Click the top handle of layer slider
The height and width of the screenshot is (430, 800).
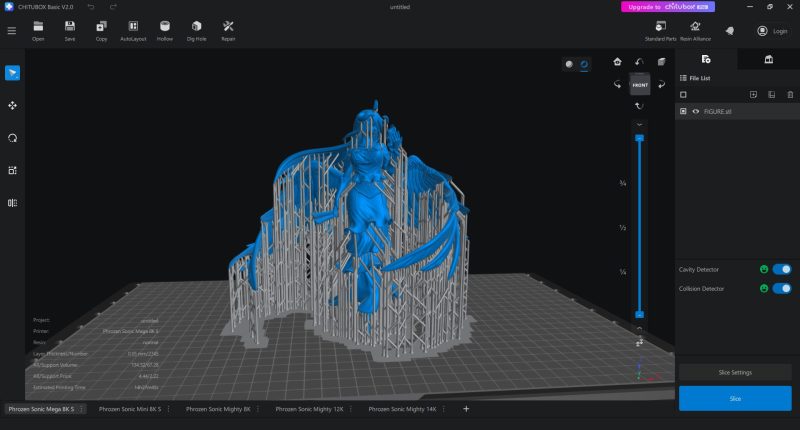pos(639,138)
